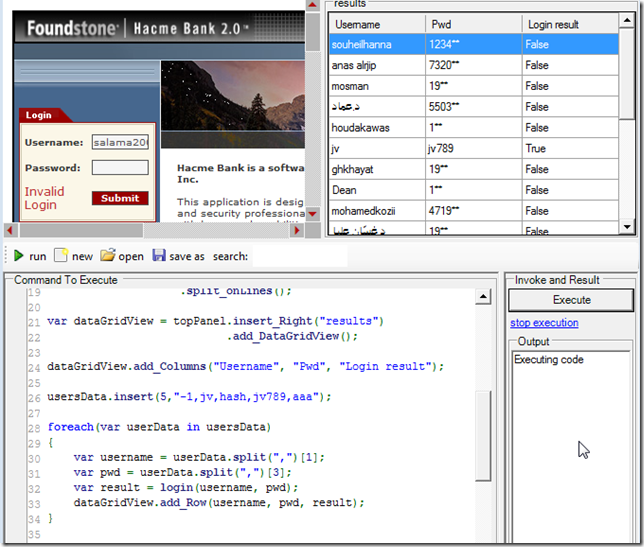Click into the search text field
644x547 pixels.
click(300, 256)
